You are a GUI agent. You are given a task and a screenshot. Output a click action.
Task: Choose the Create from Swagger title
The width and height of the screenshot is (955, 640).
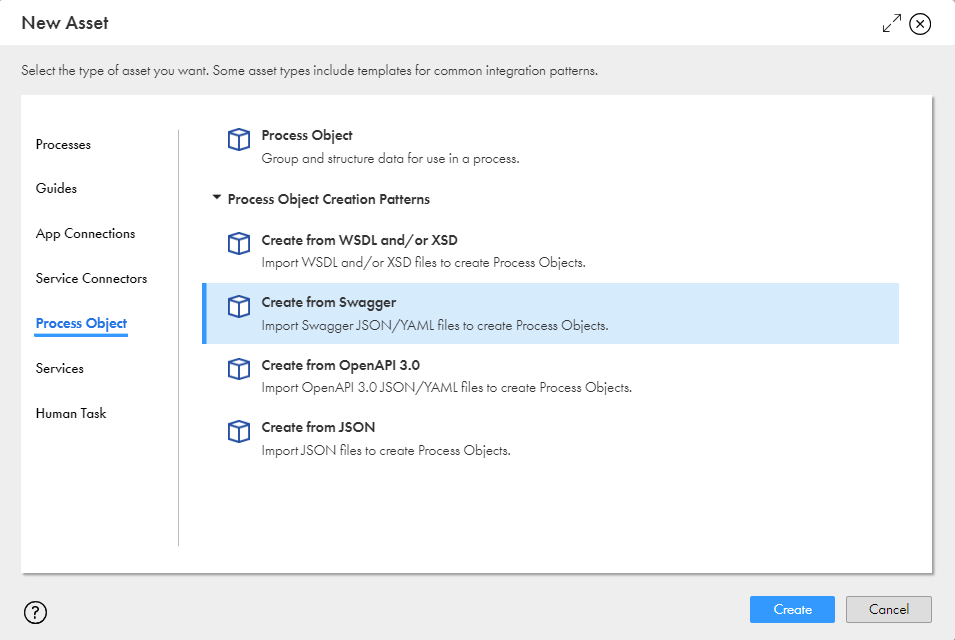(328, 303)
